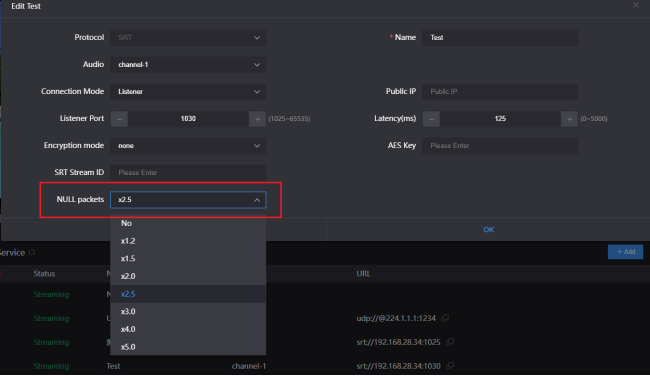
Task: Open the disabled Protocol SRT dropdown
Action: pos(188,38)
